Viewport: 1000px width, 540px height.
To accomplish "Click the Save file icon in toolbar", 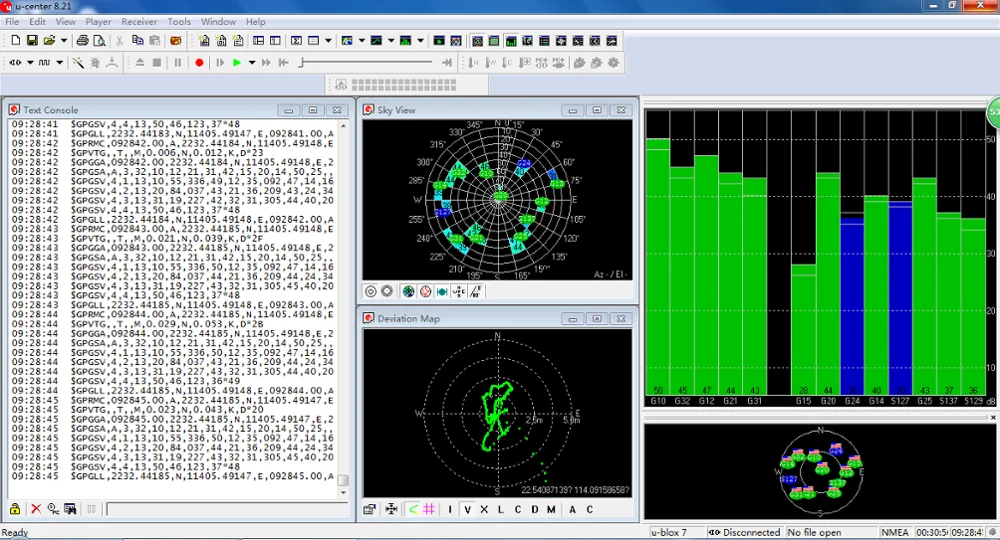I will click(x=32, y=41).
